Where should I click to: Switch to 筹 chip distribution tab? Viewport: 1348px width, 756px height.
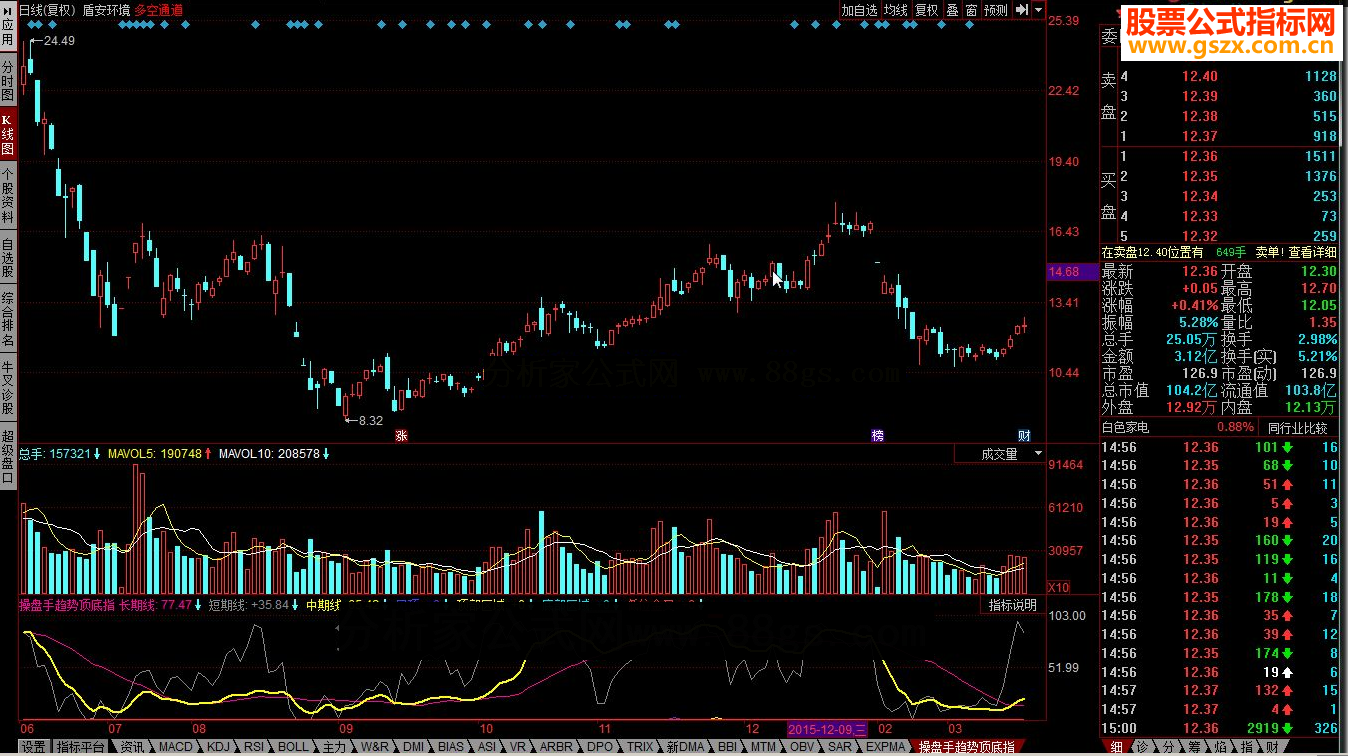click(x=1194, y=747)
